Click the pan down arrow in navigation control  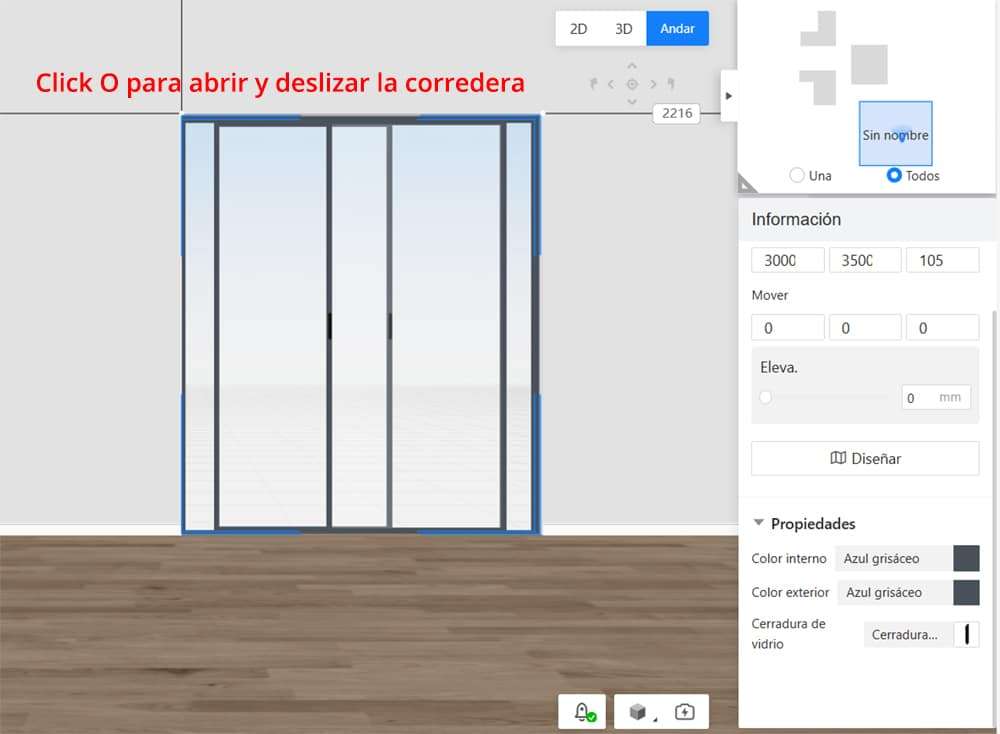(x=631, y=101)
